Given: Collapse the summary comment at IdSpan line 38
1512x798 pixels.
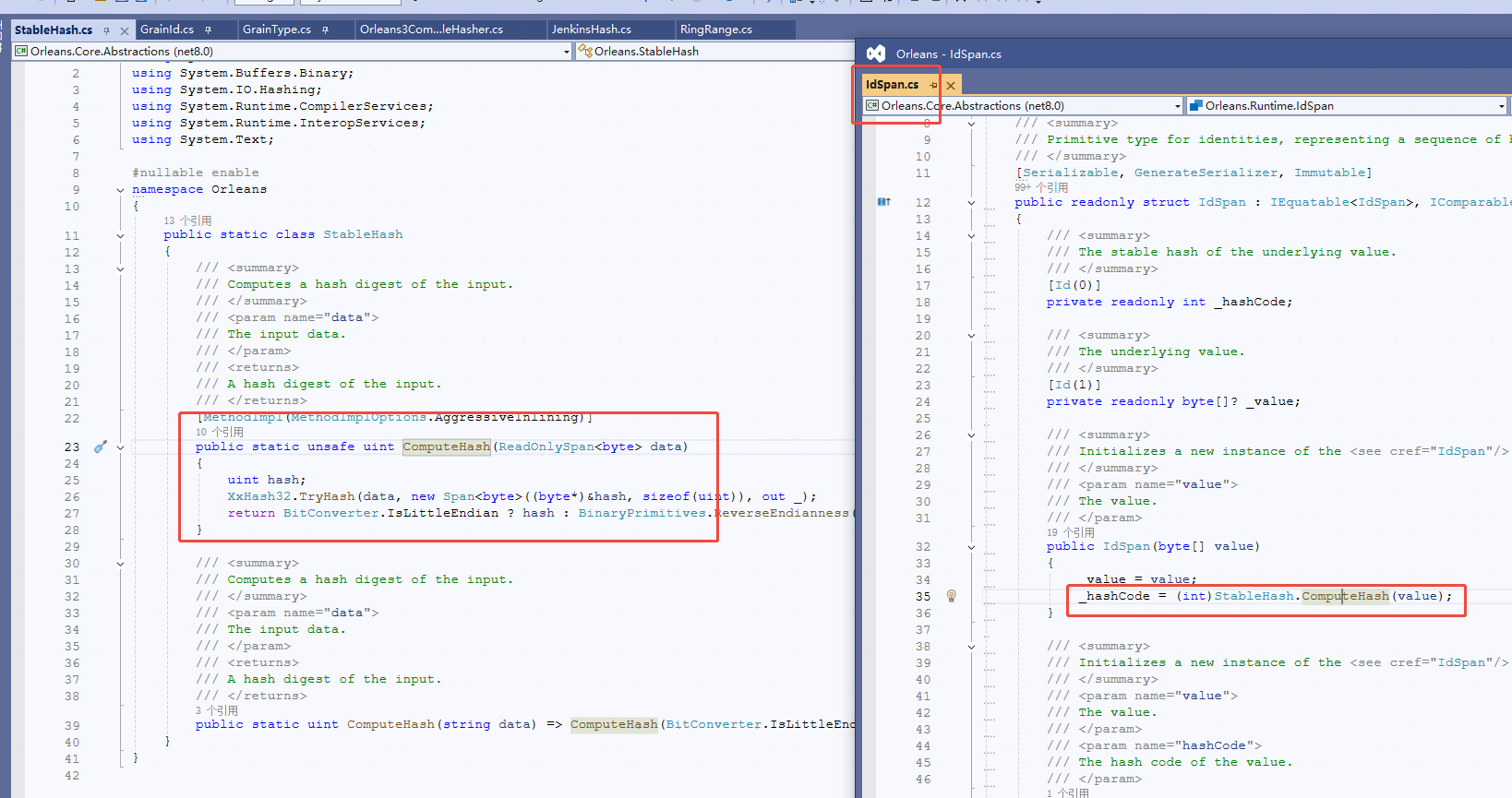Looking at the screenshot, I should point(971,647).
